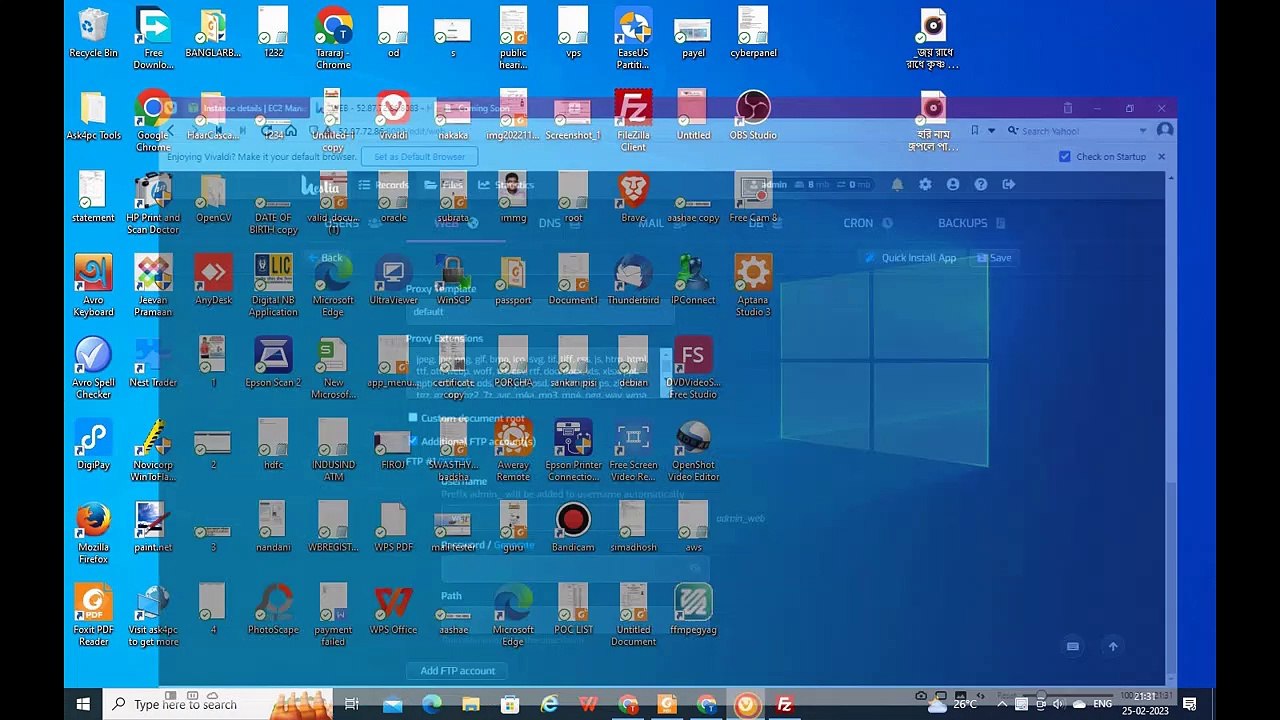This screenshot has height=720, width=1280.
Task: Expand the Search Yahoo history dropdown arrow
Action: pos(1143,131)
